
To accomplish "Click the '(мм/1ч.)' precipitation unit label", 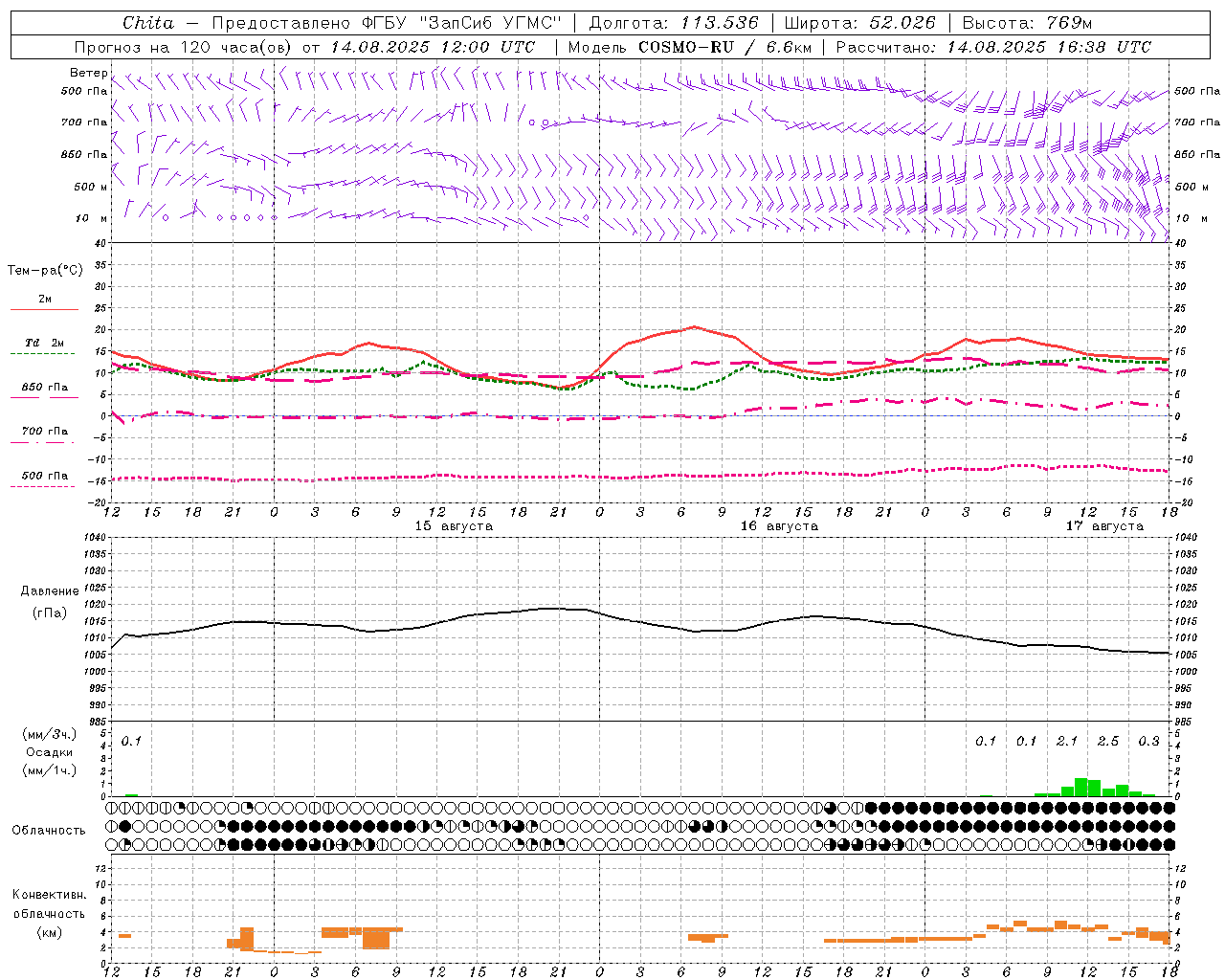I will point(50,770).
